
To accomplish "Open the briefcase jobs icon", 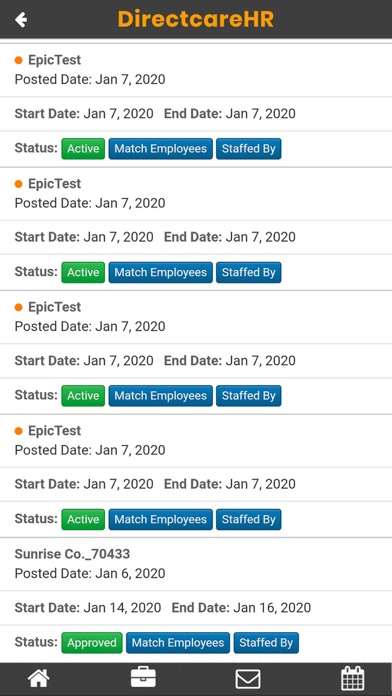I will click(143, 678).
